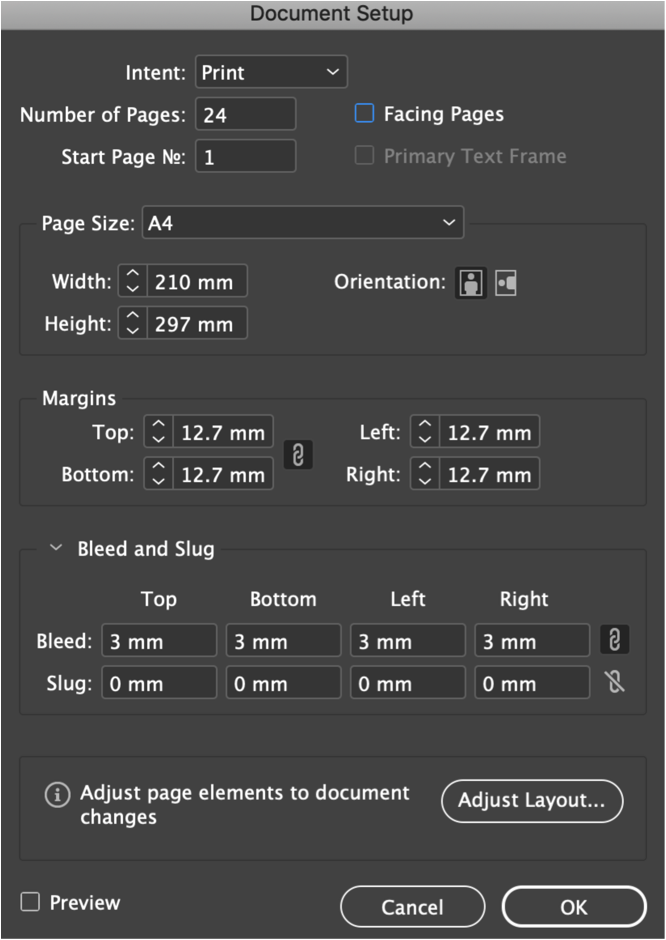Image resolution: width=666 pixels, height=940 pixels.
Task: Click the Number of Pages field
Action: (246, 114)
